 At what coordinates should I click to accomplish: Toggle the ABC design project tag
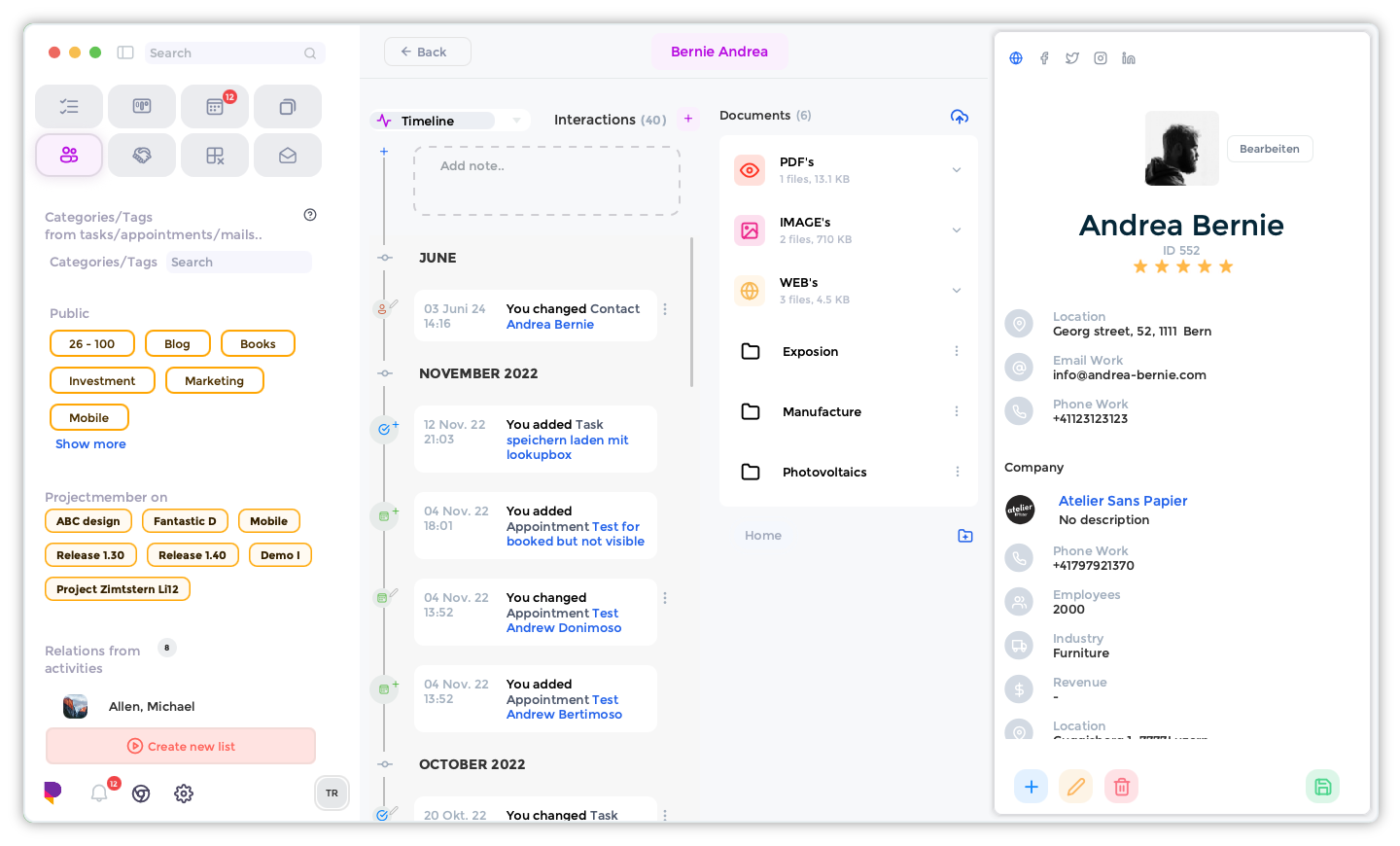pos(88,521)
